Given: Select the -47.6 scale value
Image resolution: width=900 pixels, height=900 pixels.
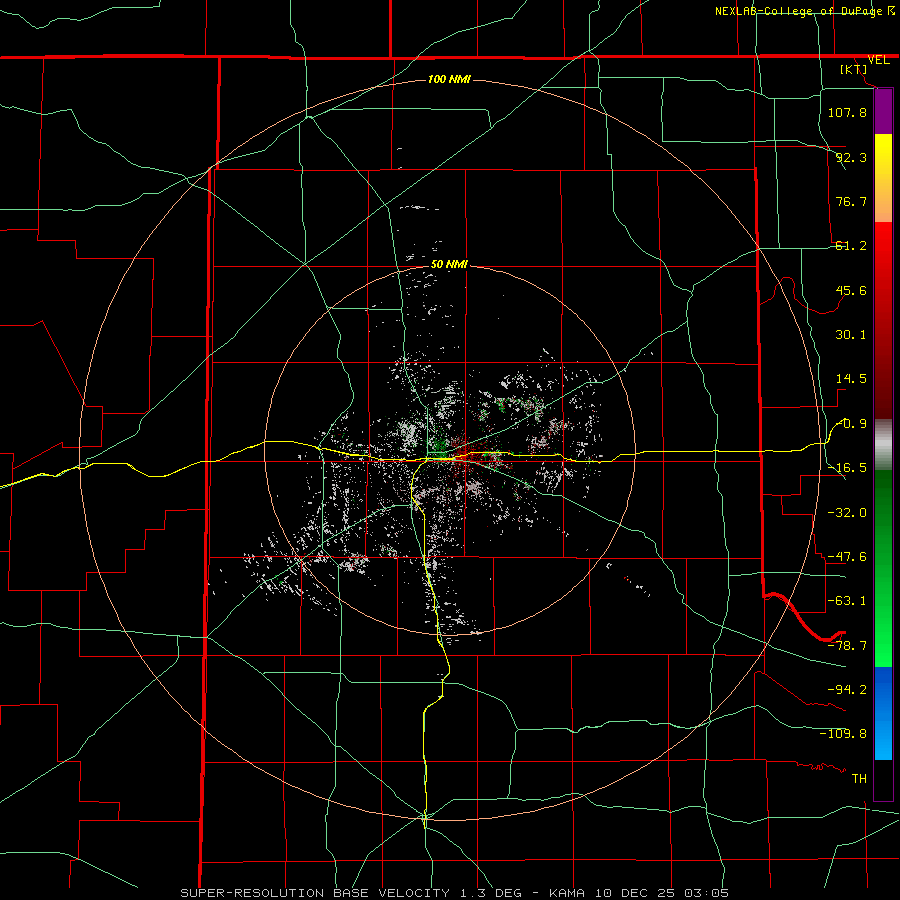Looking at the screenshot, I should point(847,556).
